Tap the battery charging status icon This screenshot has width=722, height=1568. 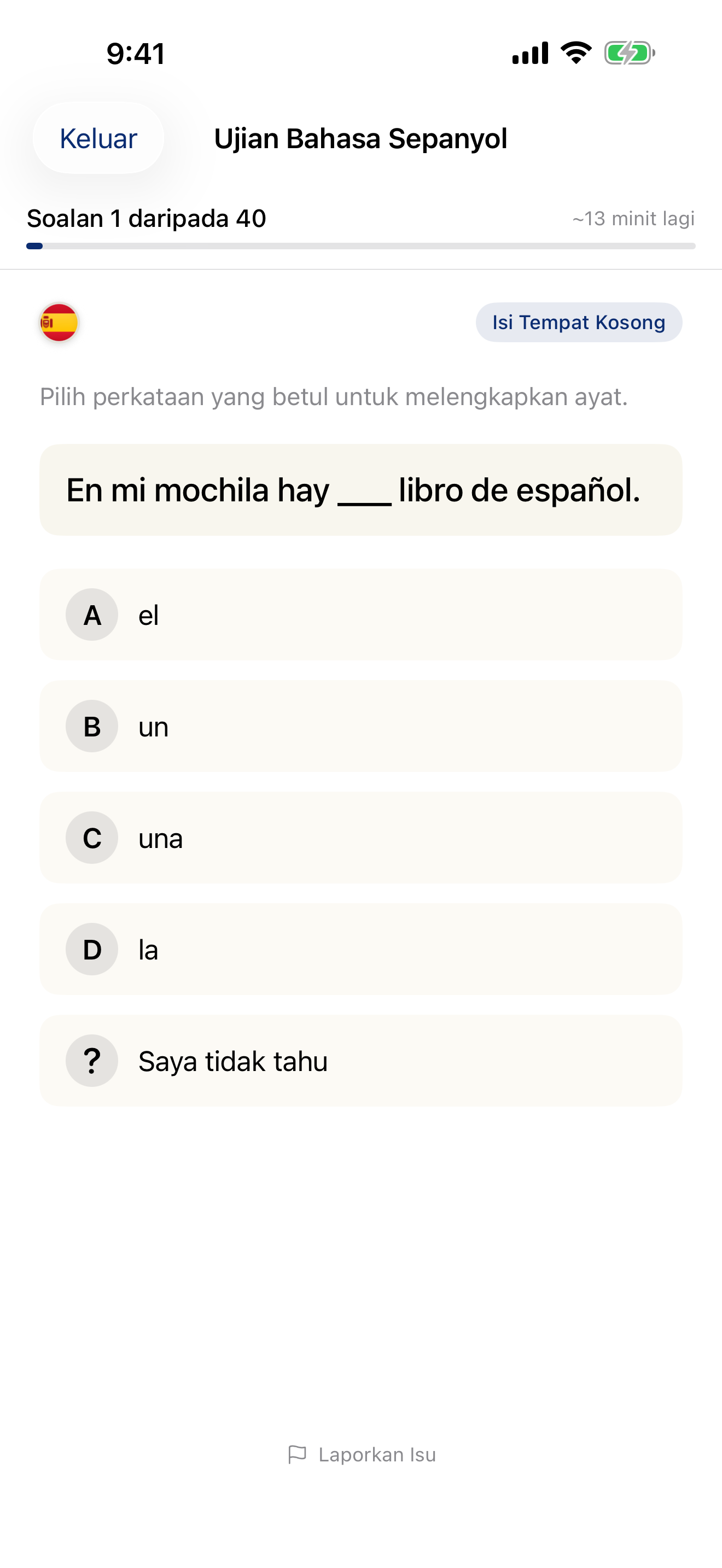point(629,53)
